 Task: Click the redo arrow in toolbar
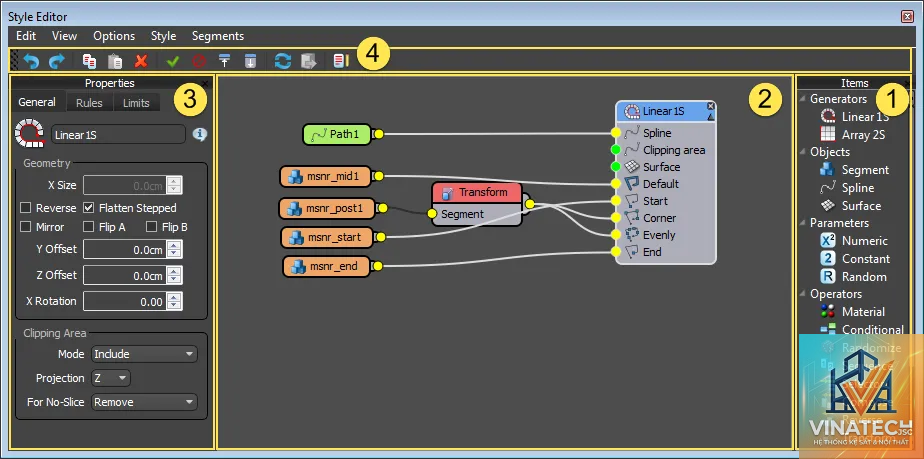(57, 61)
